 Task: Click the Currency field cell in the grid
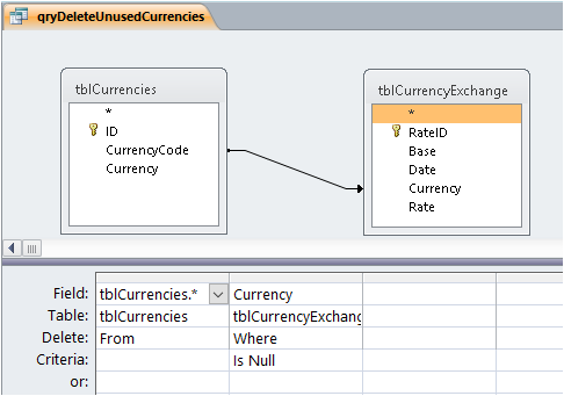click(296, 294)
